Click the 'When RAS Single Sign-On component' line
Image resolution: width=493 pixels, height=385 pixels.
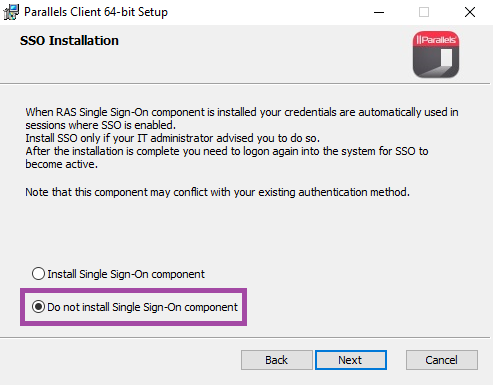[x=242, y=112]
